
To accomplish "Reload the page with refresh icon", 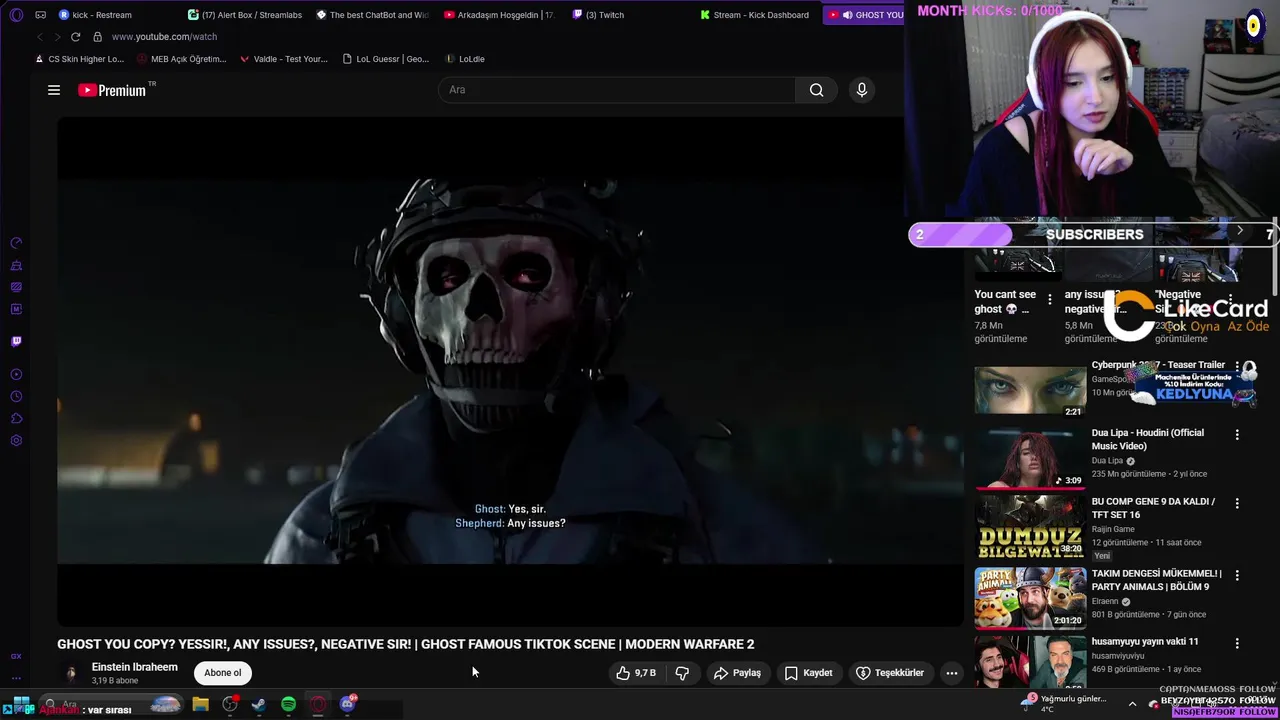I will point(75,37).
